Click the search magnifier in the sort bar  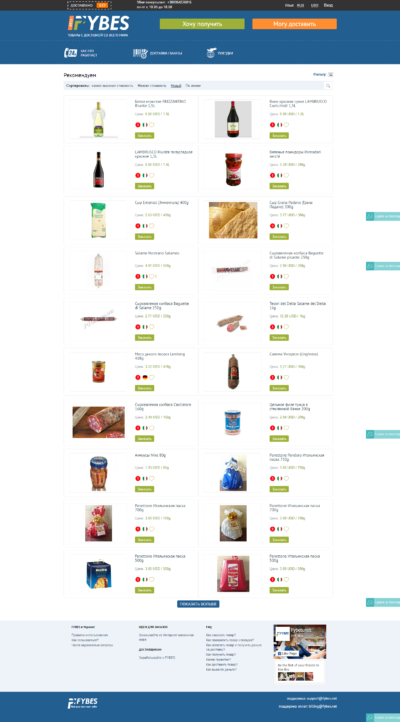[328, 86]
